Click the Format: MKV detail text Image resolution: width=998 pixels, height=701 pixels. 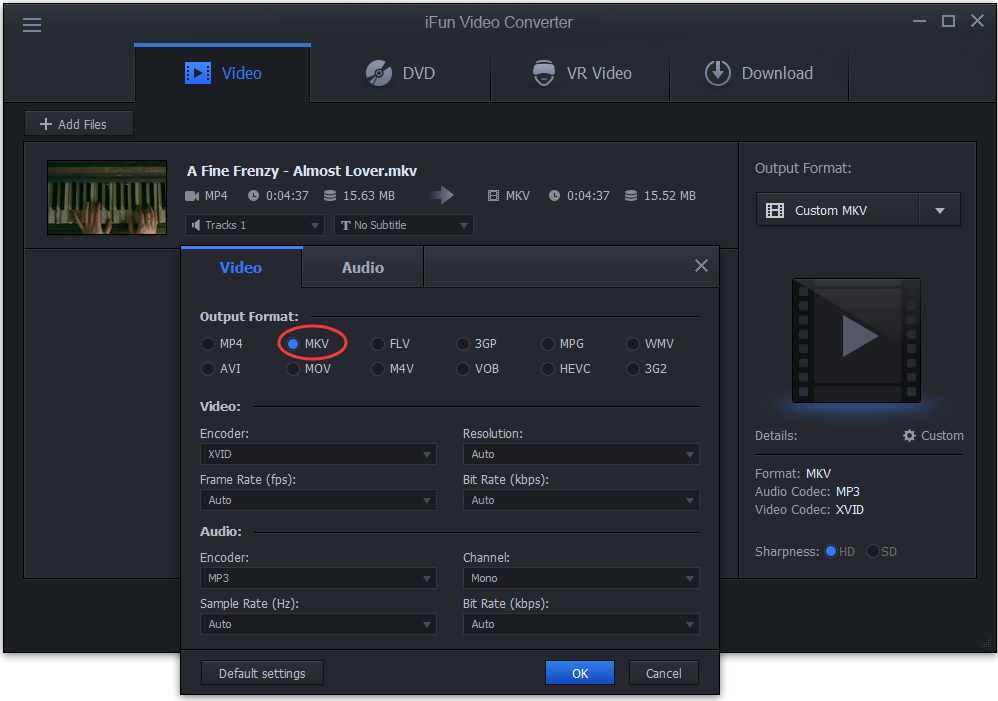793,474
